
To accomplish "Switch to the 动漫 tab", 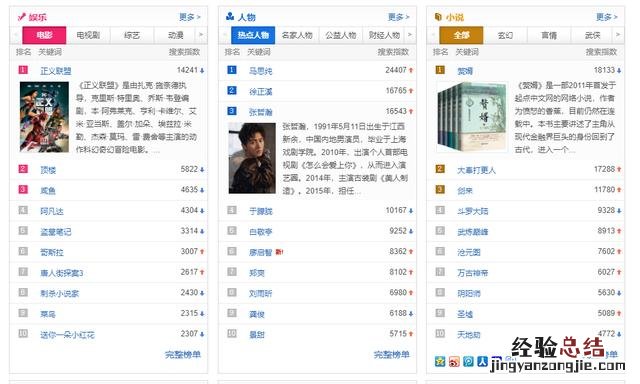I will coord(176,36).
